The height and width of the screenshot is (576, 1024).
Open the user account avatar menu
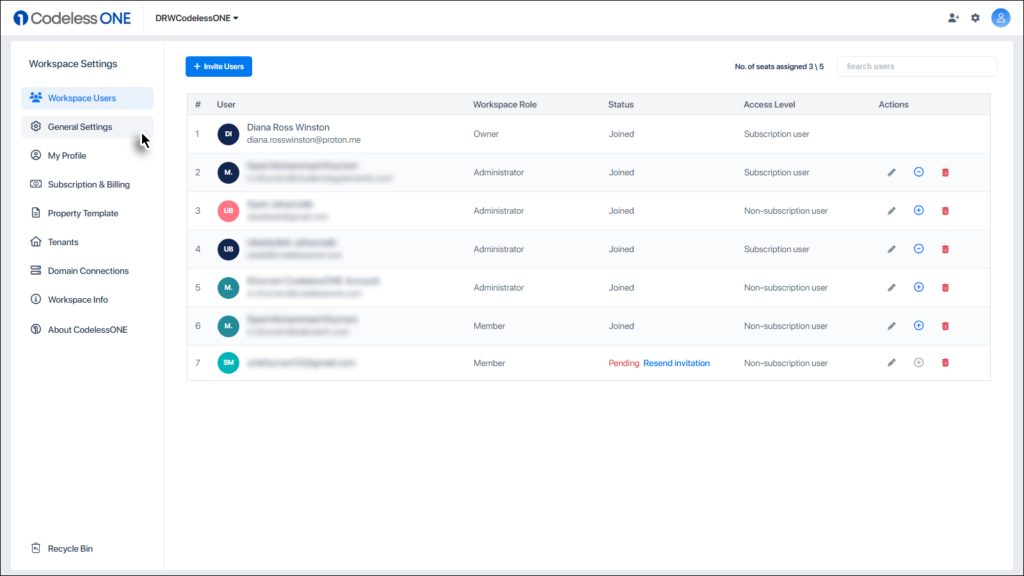pos(1000,18)
